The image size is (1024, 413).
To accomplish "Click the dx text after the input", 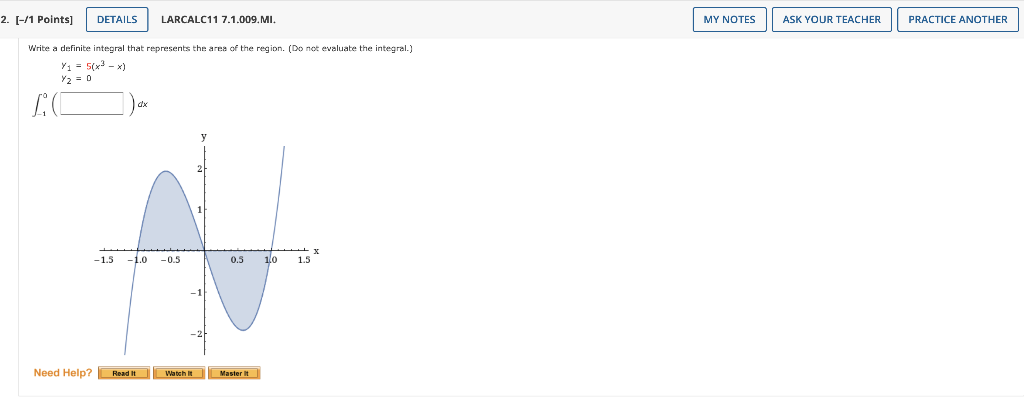I will [143, 103].
